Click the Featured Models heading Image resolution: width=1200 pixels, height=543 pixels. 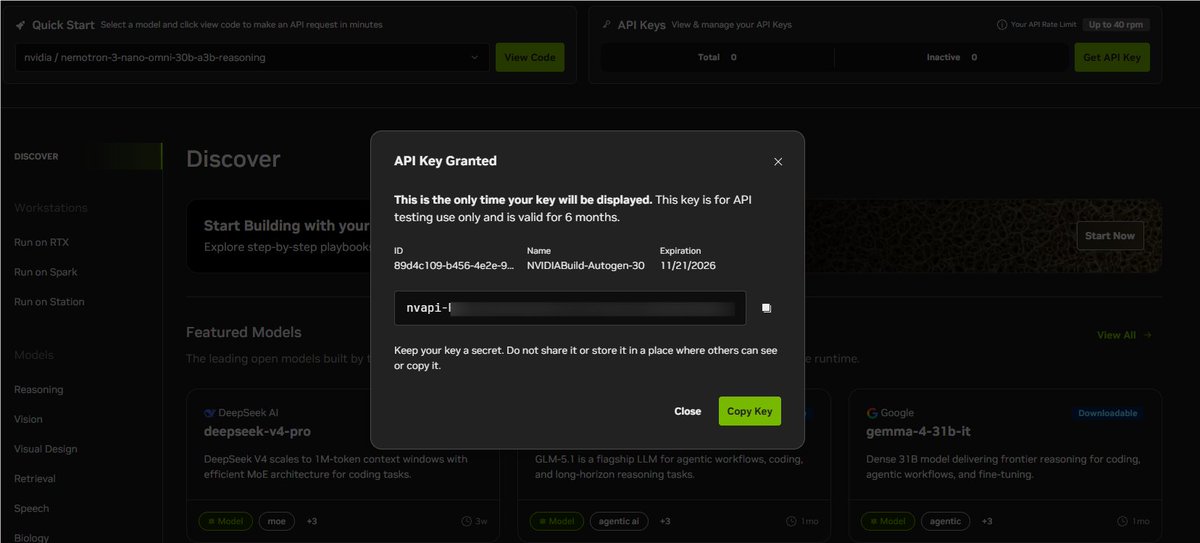click(243, 332)
